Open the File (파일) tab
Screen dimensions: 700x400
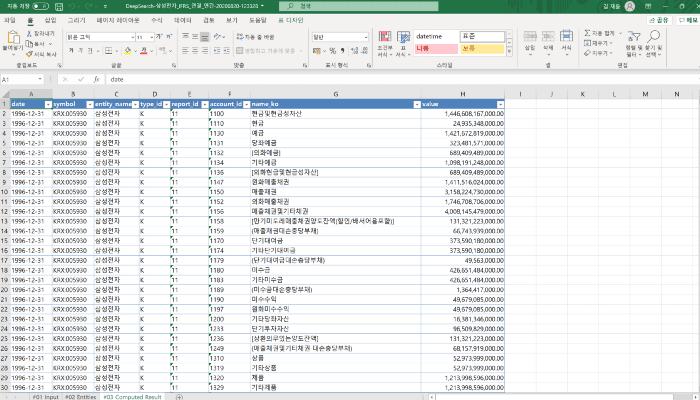[9, 20]
